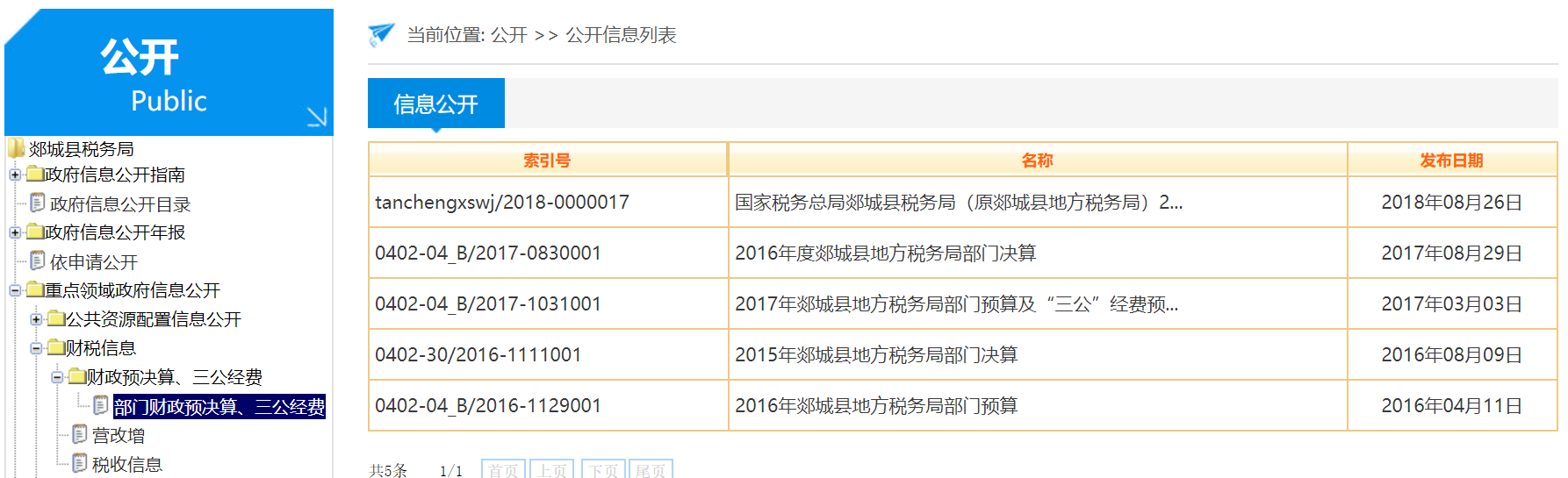Select 财税信息 tree item
The image size is (1568, 478).
[x=101, y=348]
